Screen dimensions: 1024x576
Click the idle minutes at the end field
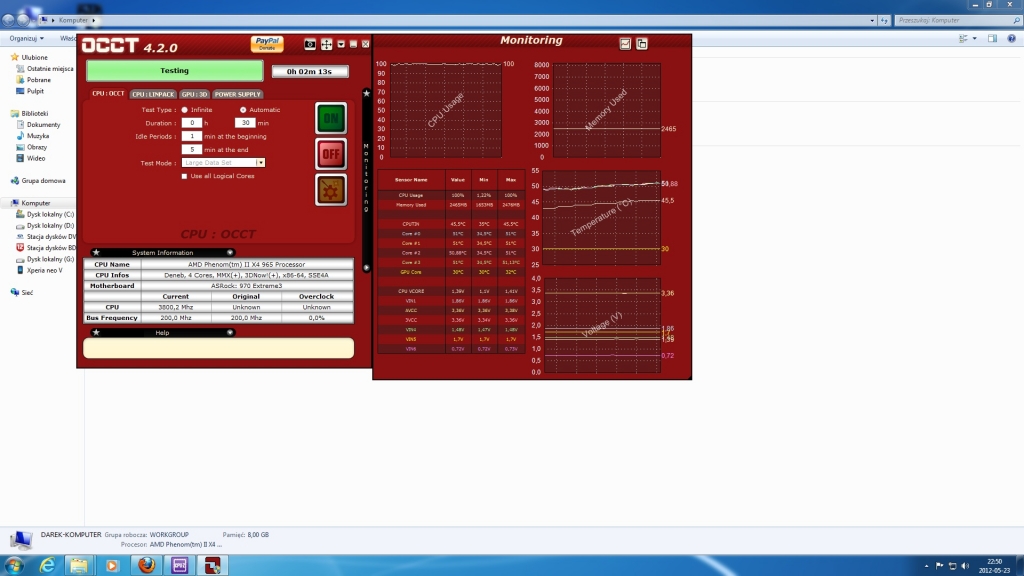coord(191,150)
